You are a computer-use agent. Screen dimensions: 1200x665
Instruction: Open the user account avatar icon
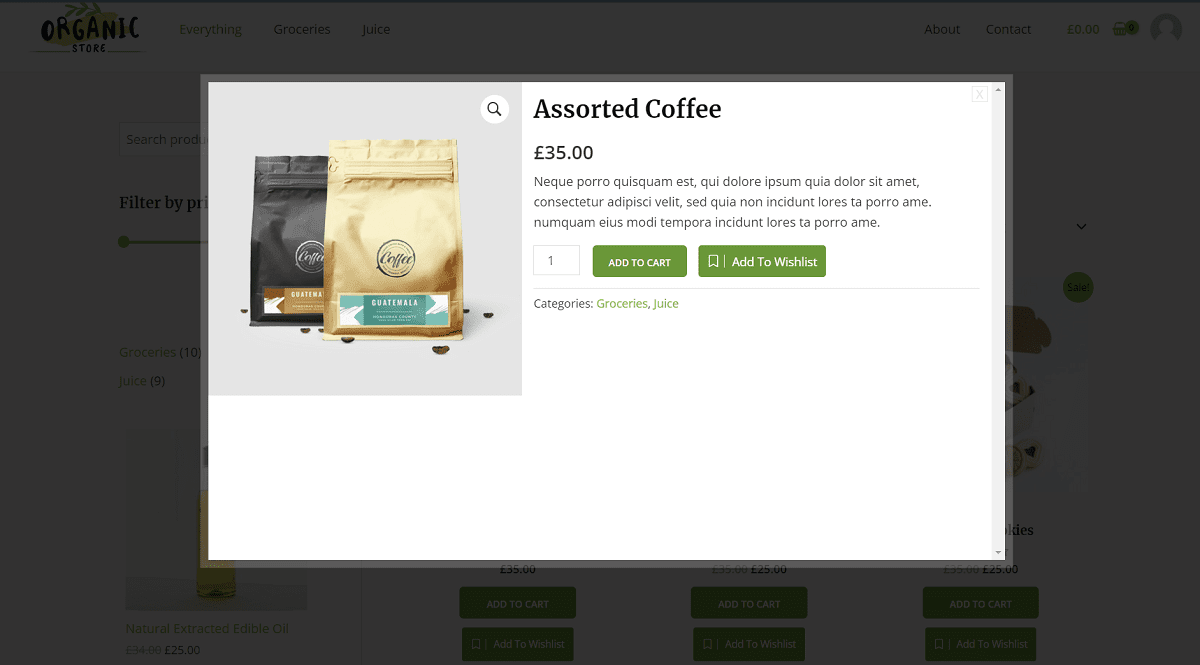click(1166, 29)
